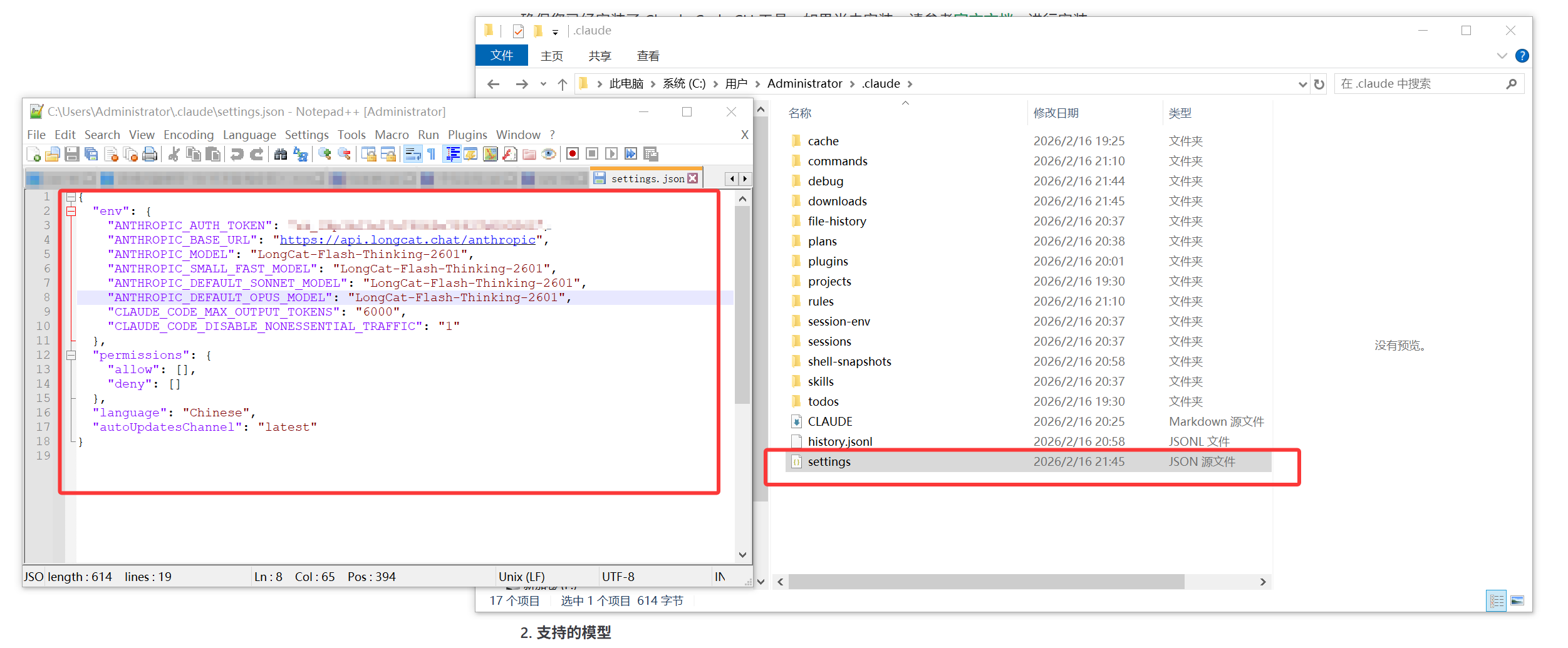The width and height of the screenshot is (1568, 648).
Task: Toggle Show All Characters pilcrow icon
Action: [x=432, y=154]
